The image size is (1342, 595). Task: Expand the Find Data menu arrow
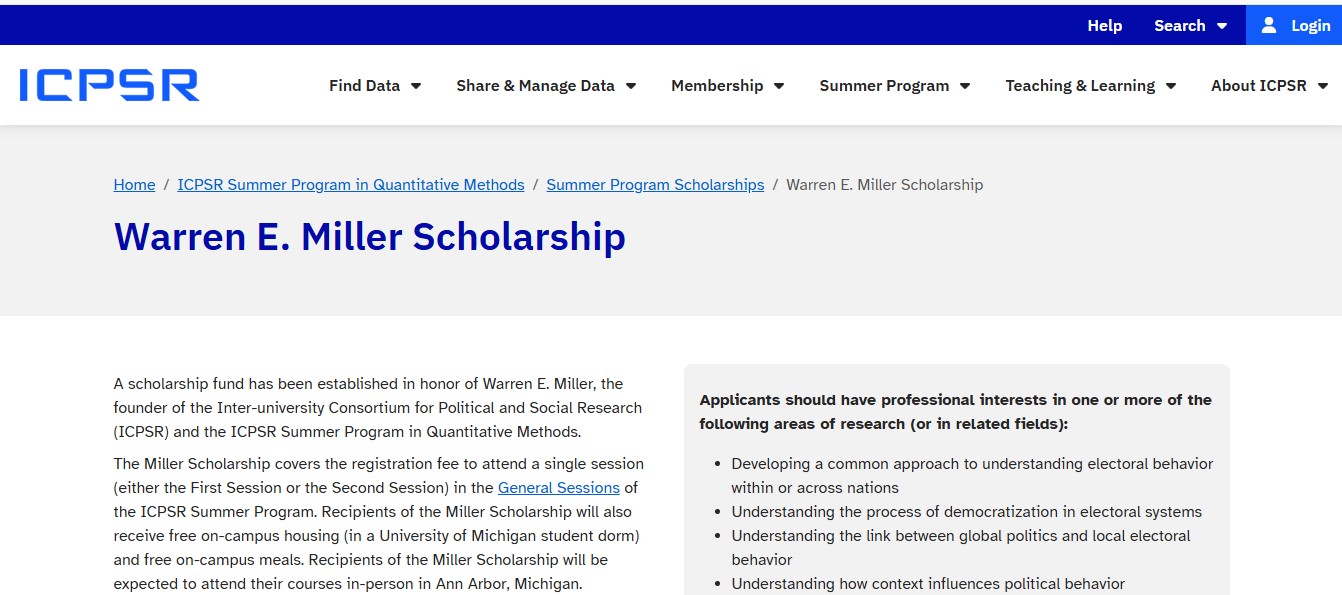pos(416,86)
